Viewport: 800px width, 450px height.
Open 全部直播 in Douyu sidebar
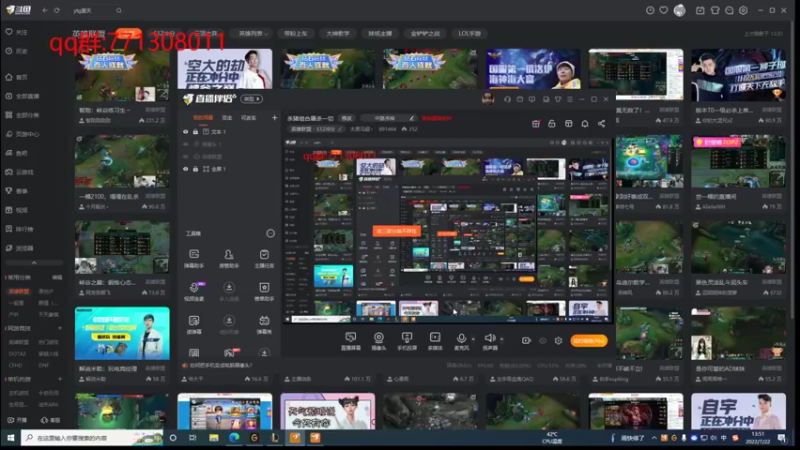coord(22,96)
